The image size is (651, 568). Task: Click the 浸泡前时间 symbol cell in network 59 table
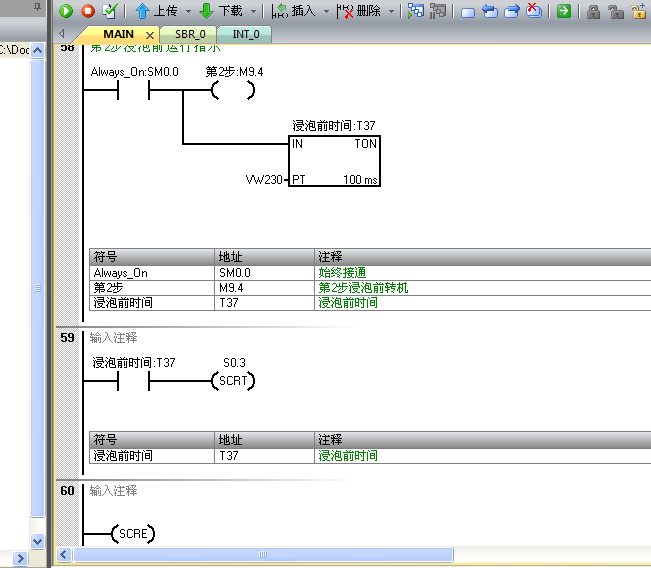pyautogui.click(x=152, y=456)
